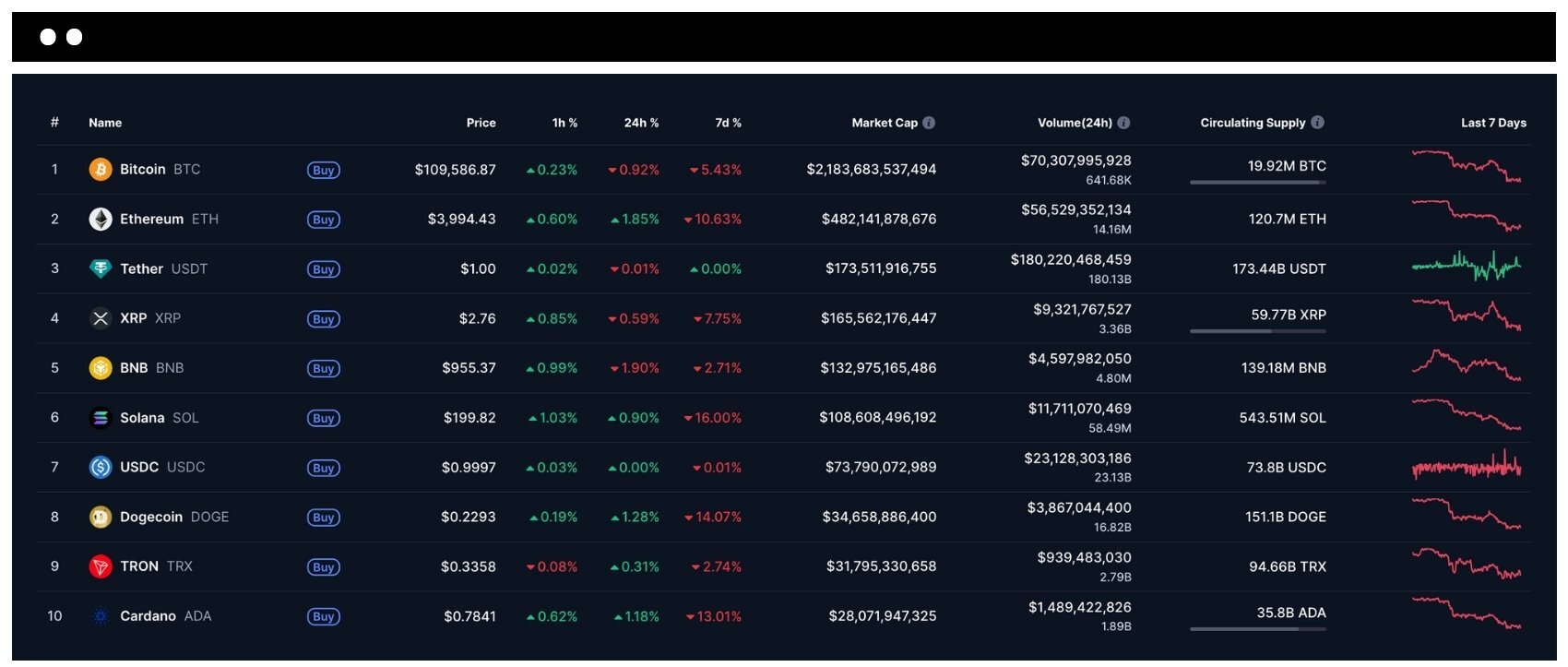Screen dimensions: 1568x667
Task: Open Dogecoin 7-day sparkline chart
Action: (1467, 514)
